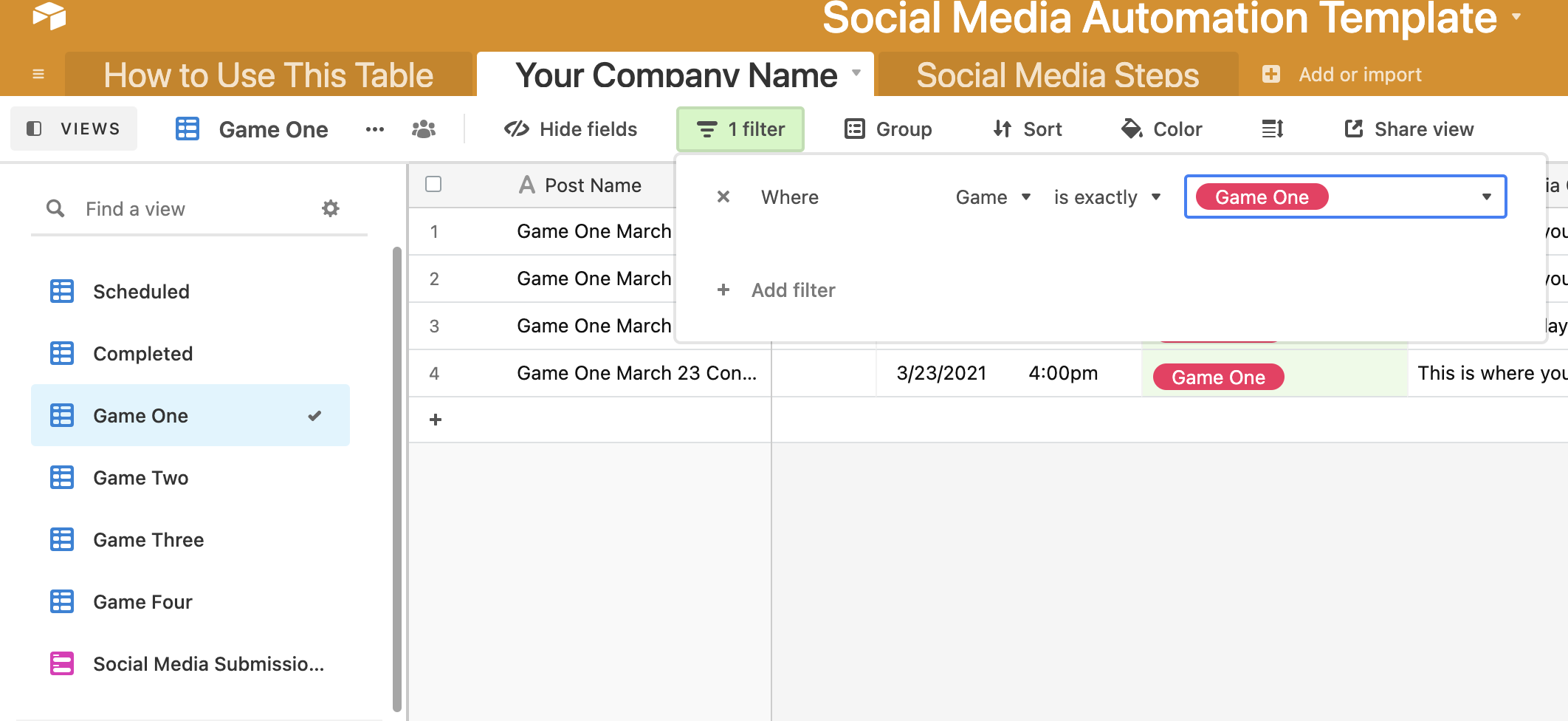Screen dimensions: 1568x721
Task: Select the Game Four view
Action: [x=190, y=601]
